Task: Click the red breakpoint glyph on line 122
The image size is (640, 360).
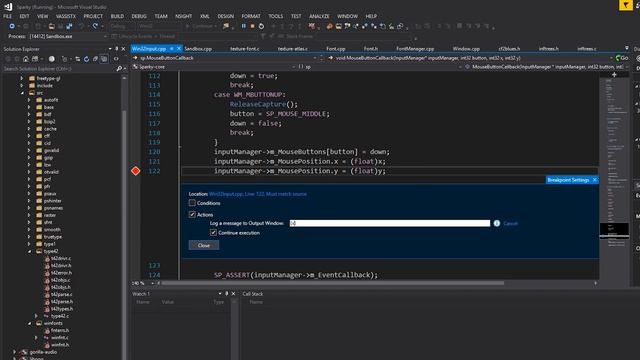Action: [x=136, y=171]
